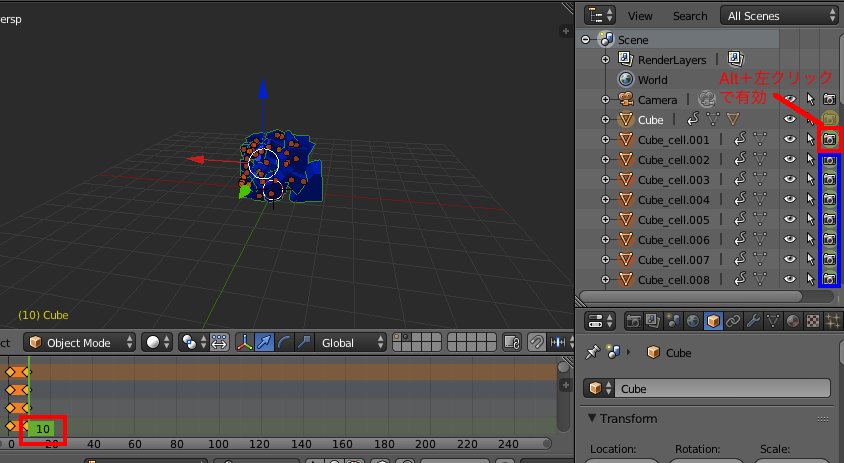Open the outliner Search menu

(690, 16)
